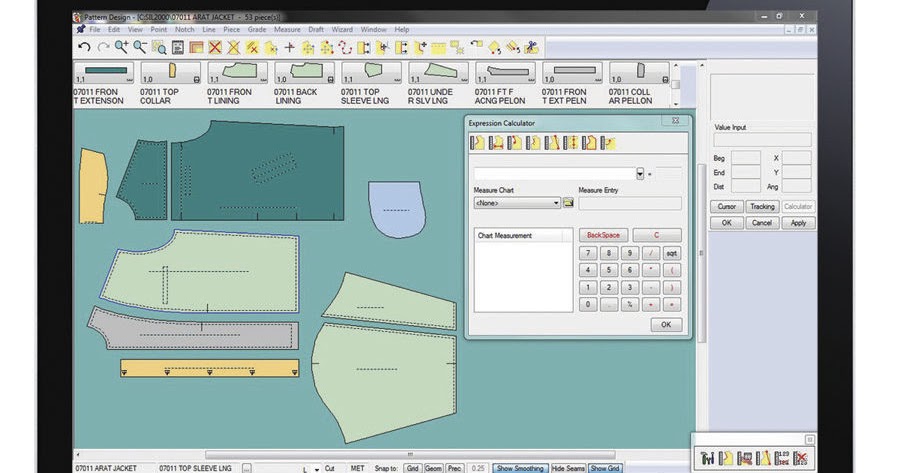
Task: Toggle the Show Smoothing option
Action: point(521,468)
